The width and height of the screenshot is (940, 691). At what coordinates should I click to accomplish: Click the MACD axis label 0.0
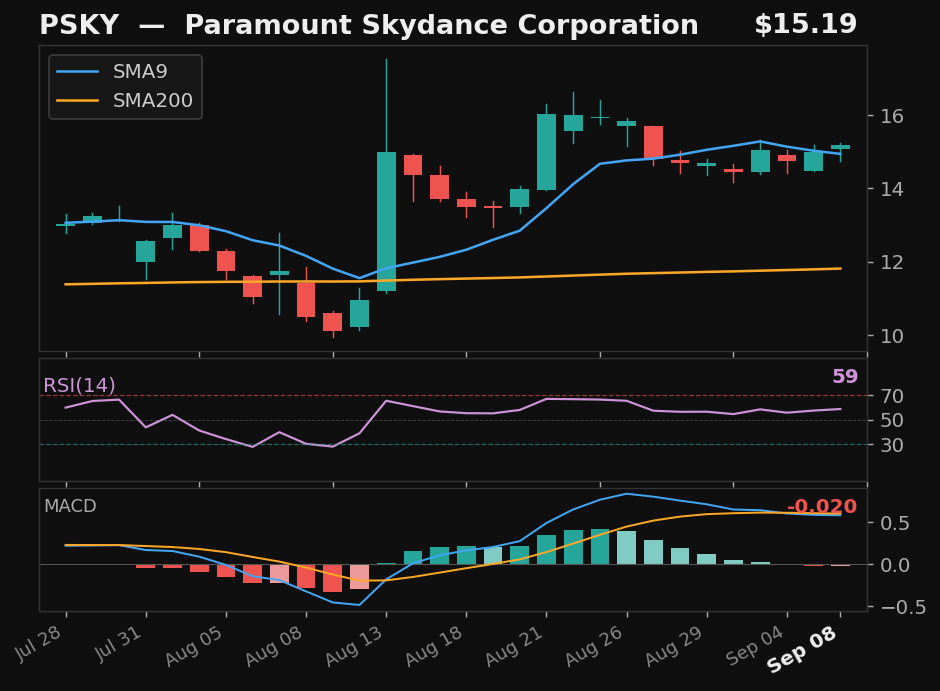click(894, 565)
